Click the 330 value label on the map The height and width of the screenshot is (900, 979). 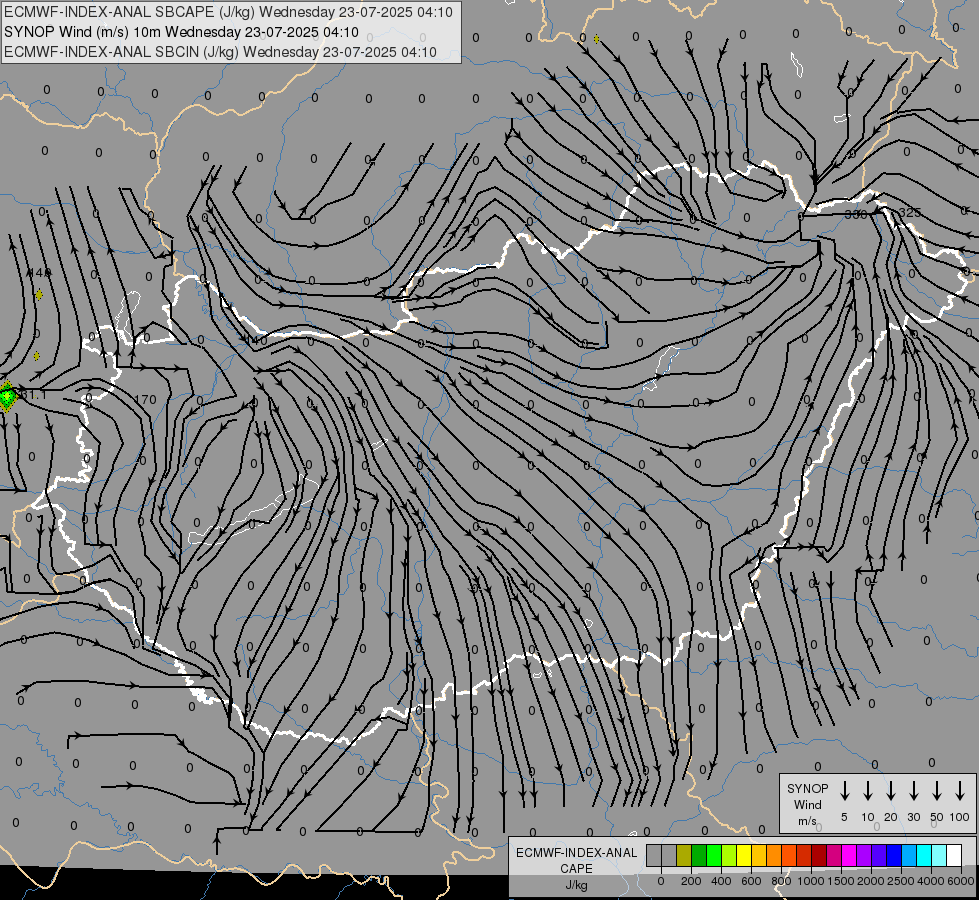(855, 214)
